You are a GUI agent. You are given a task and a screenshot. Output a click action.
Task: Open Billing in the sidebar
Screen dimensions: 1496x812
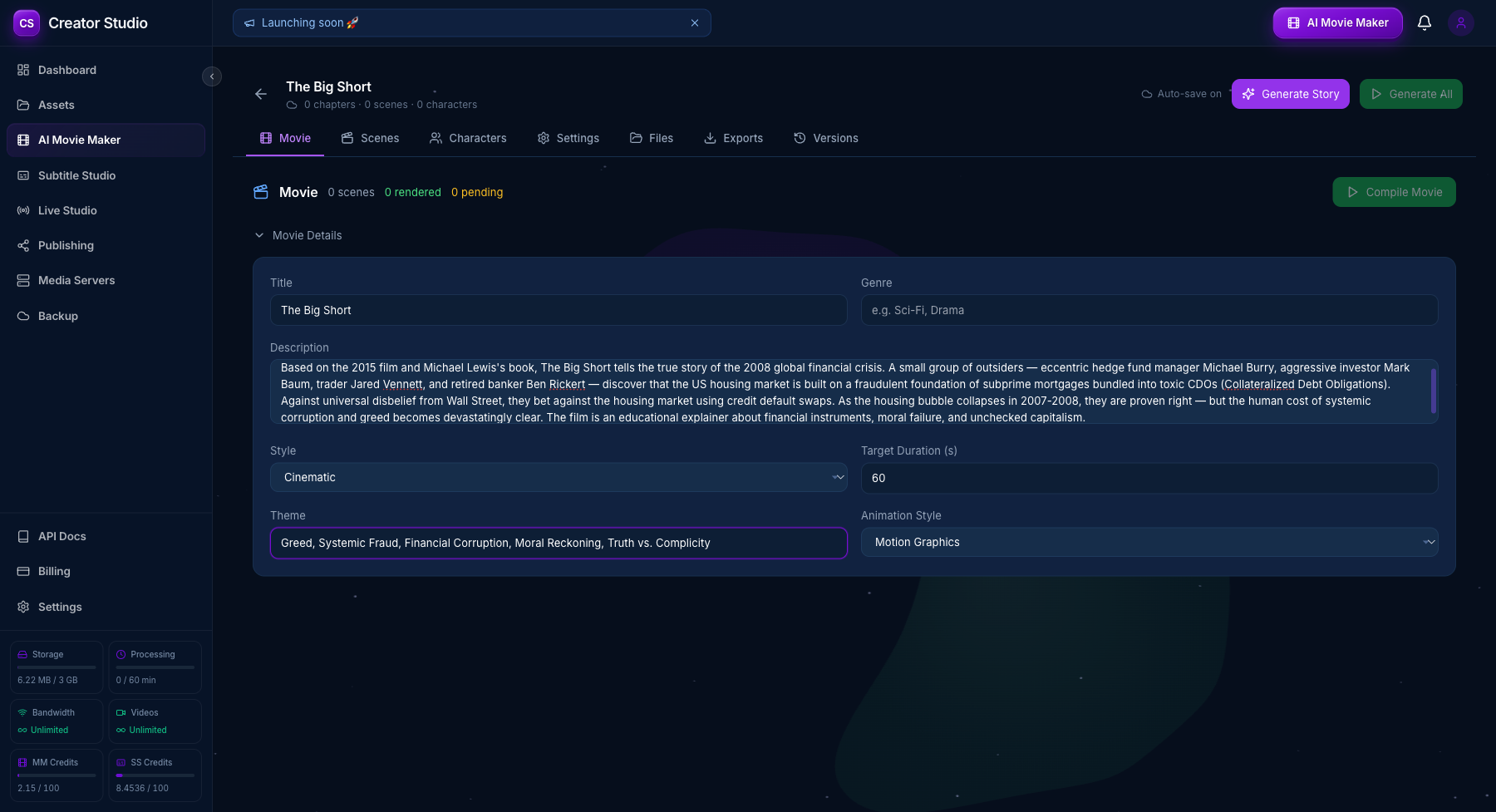[x=106, y=571]
